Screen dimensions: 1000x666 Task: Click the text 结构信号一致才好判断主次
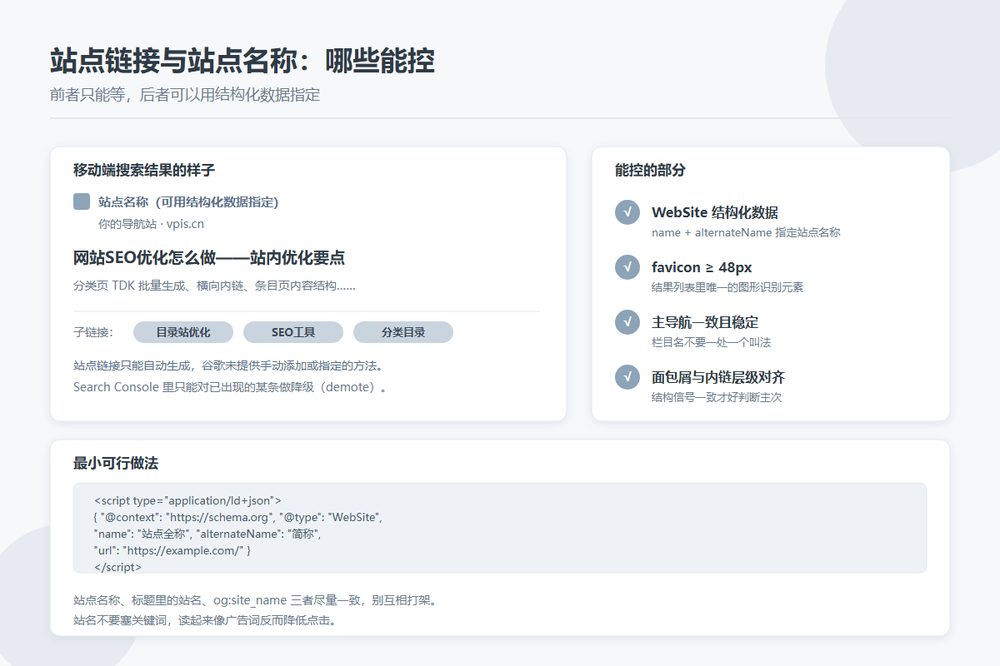716,397
